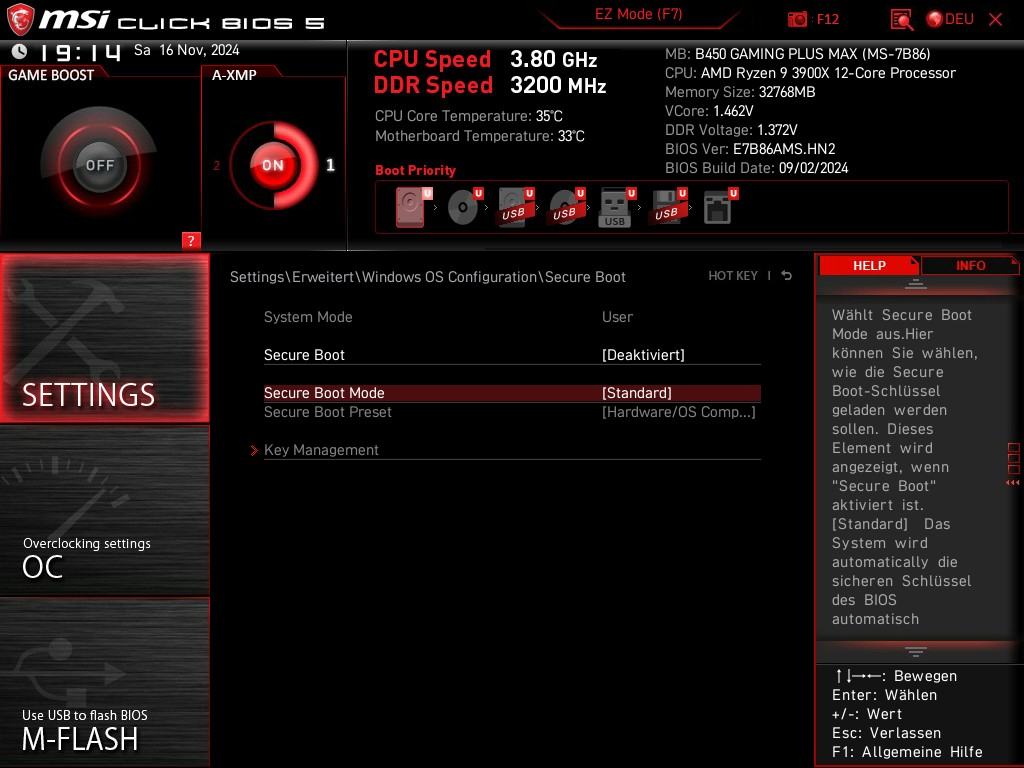The width and height of the screenshot is (1024, 768).
Task: Click the Motherboard Temperature 33°C reading
Action: (x=479, y=136)
